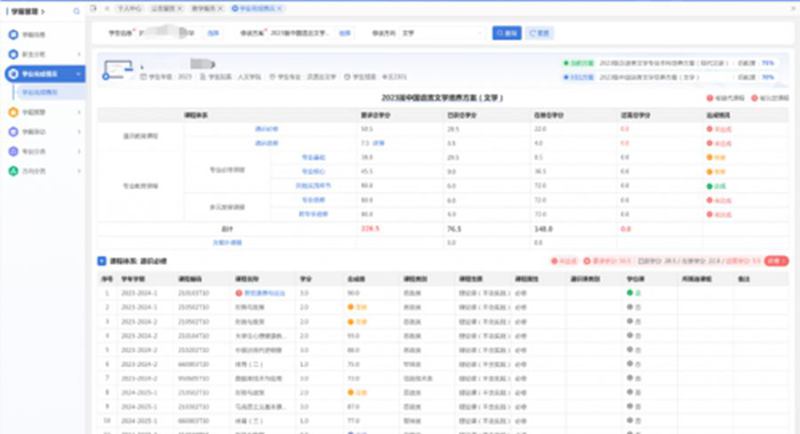Viewport: 800px width, 434px height.
Task: Click the orange 学籍预警 sidebar icon
Action: (13, 112)
